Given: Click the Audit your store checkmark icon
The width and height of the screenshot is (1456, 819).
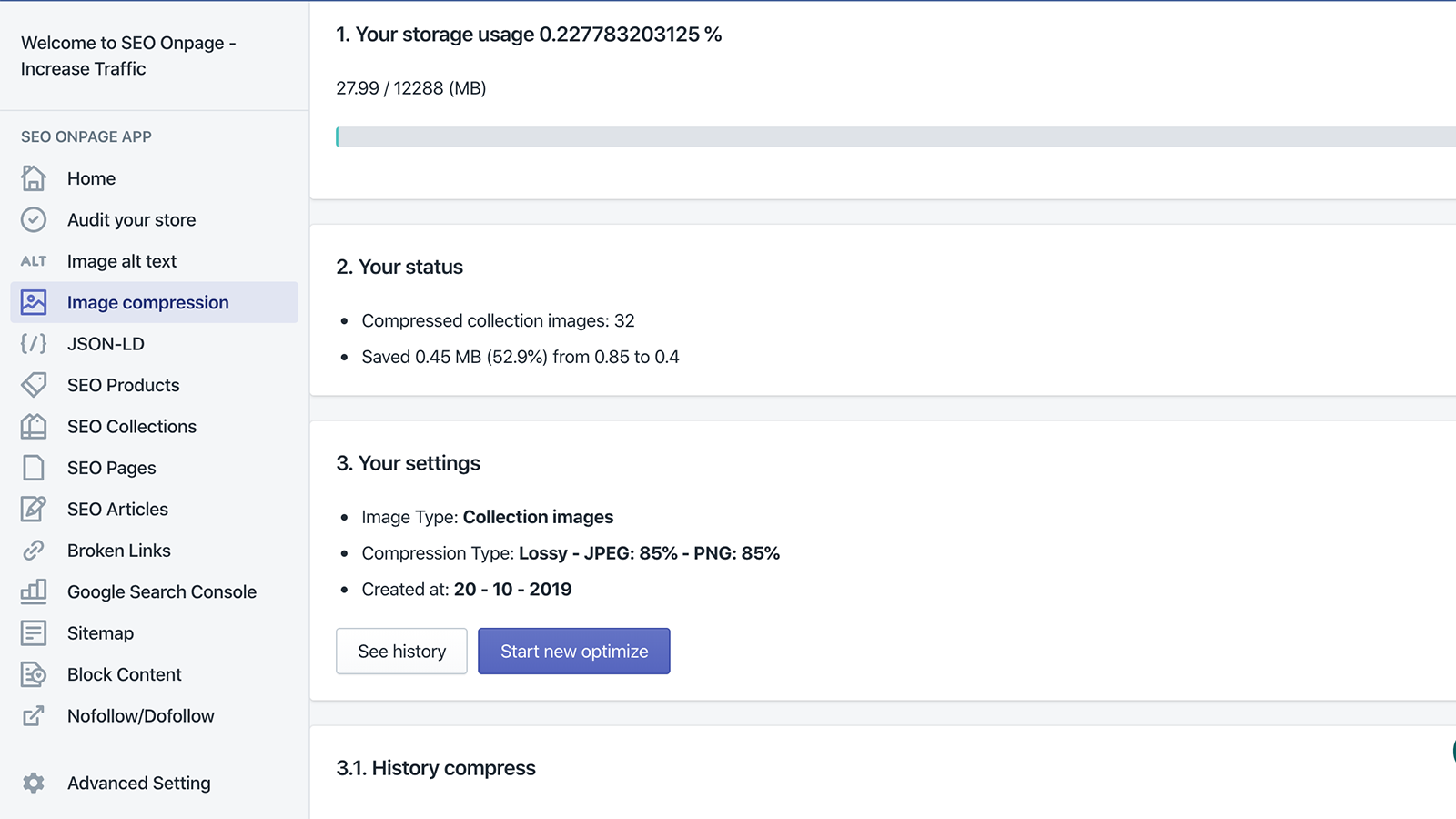Looking at the screenshot, I should tap(34, 219).
